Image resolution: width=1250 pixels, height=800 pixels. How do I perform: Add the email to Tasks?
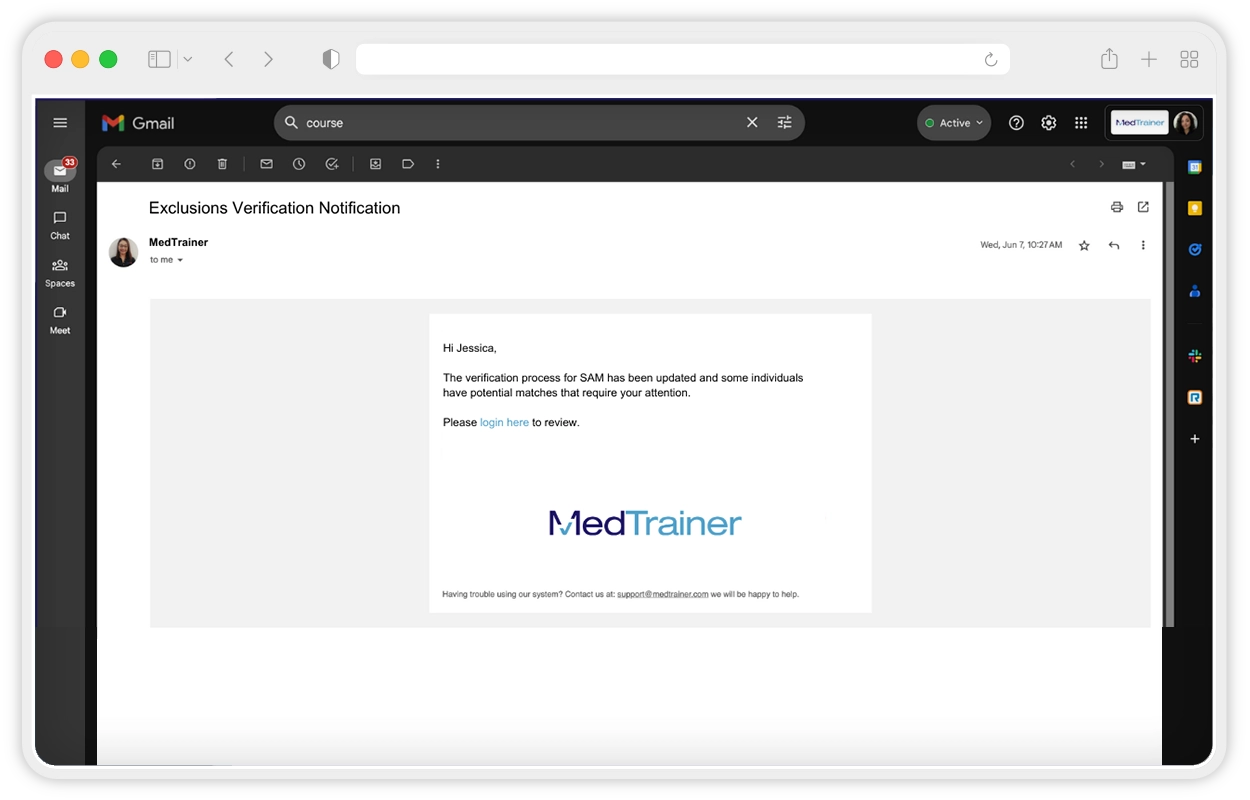332,164
